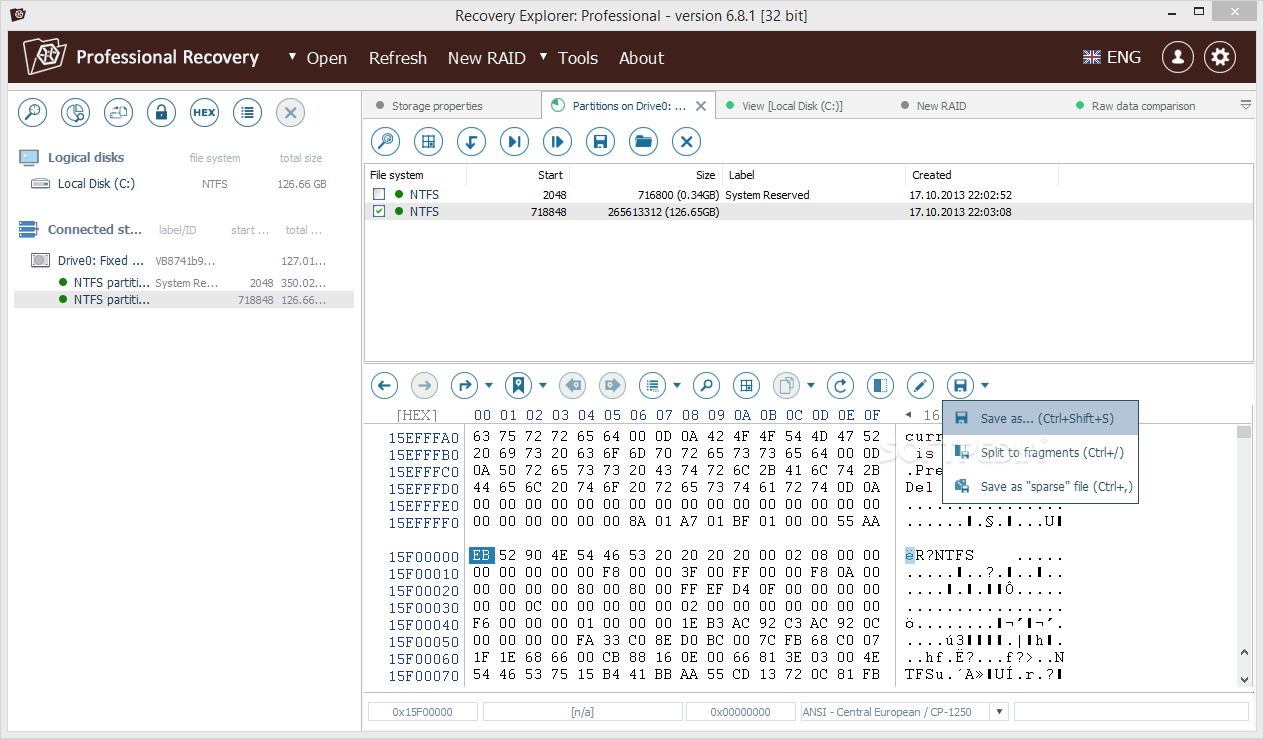Select the highlighted EB byte at 15F00000

point(482,556)
